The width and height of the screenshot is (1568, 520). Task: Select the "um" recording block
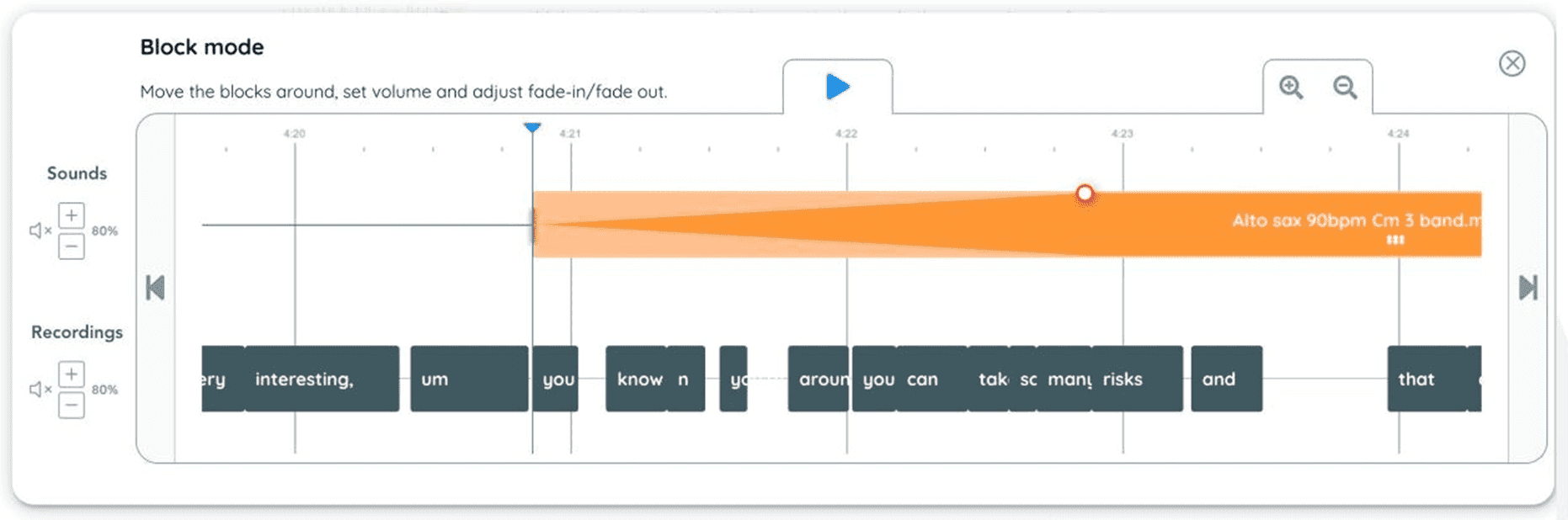tap(469, 379)
